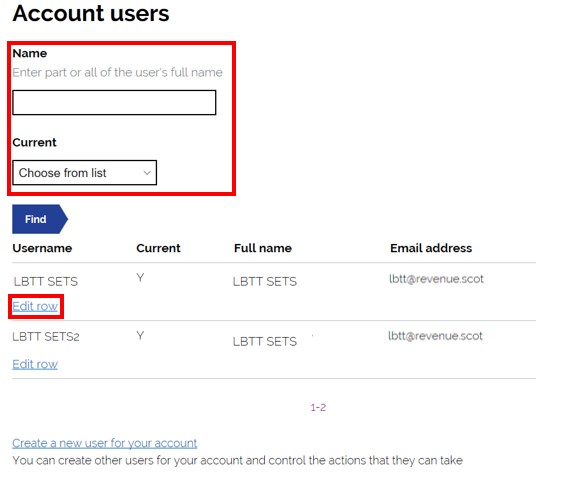Click Edit row for LBTT SETS2 user
The image size is (584, 477).
(35, 364)
